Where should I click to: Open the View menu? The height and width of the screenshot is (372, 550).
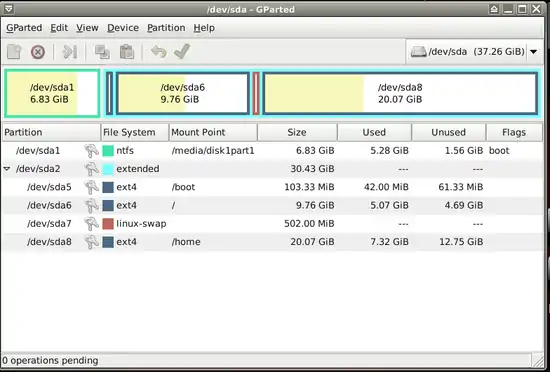point(87,28)
